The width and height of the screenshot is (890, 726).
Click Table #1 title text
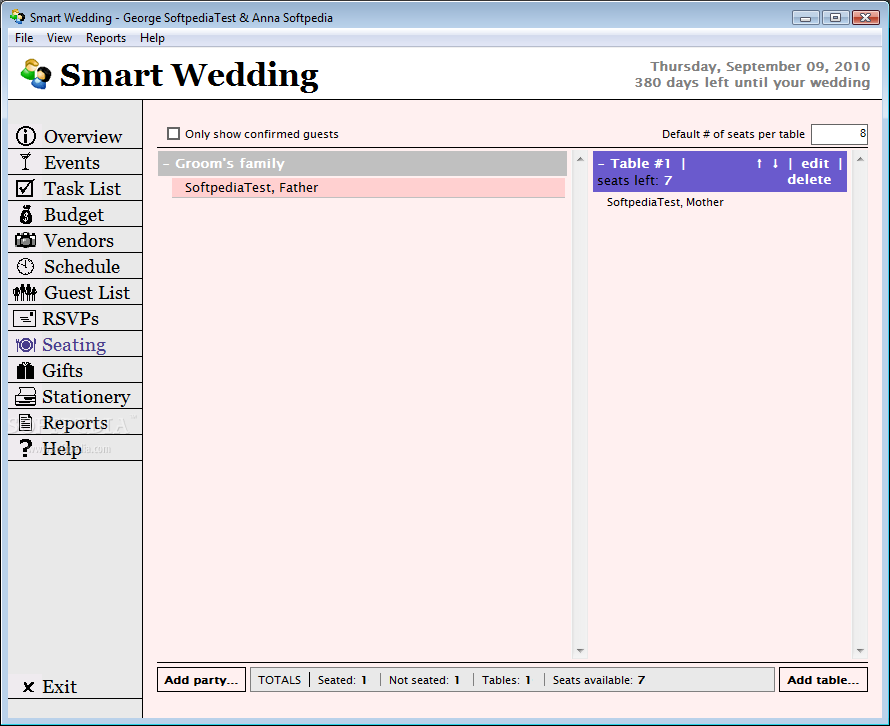[640, 163]
